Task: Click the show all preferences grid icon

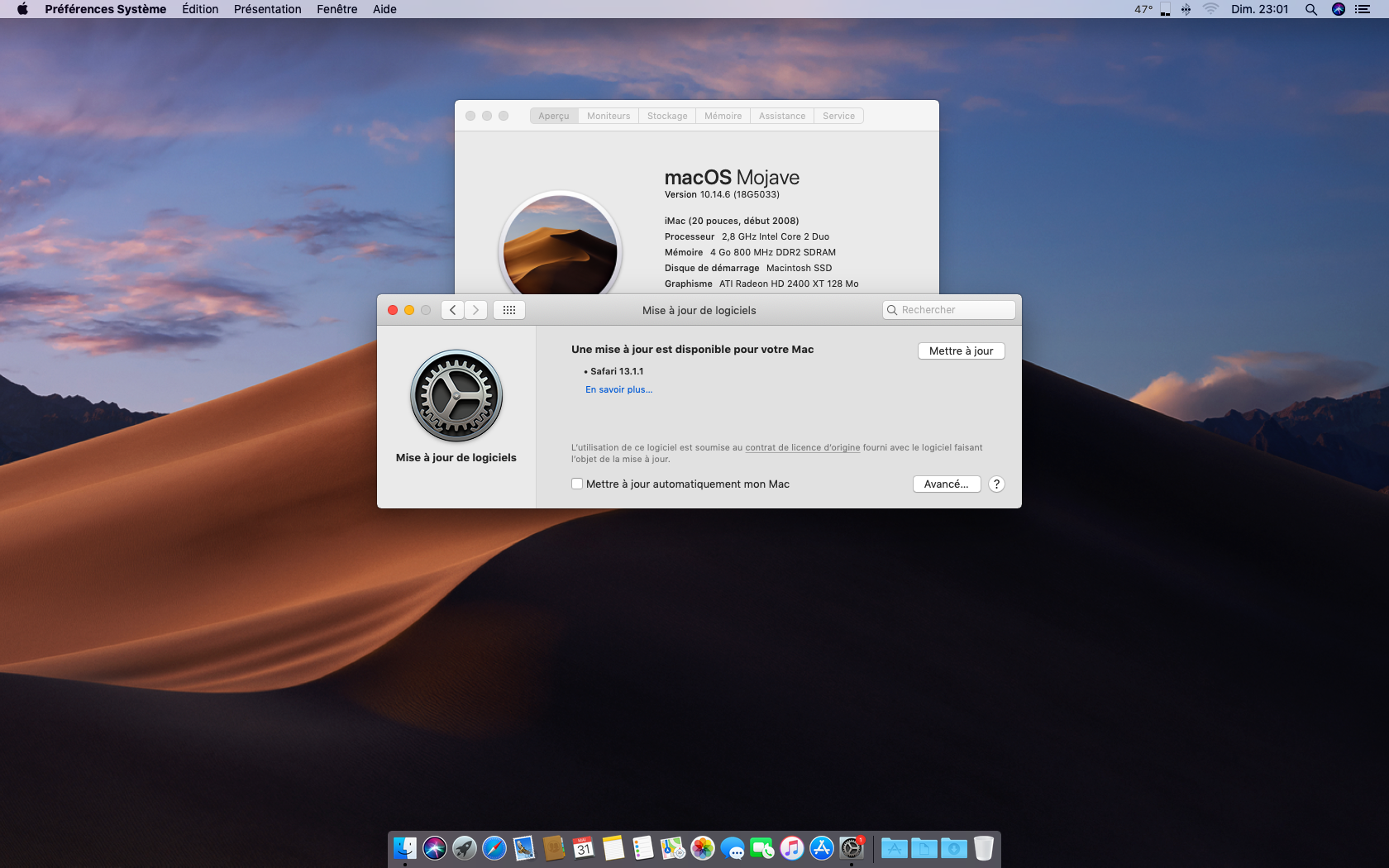Action: tap(509, 310)
